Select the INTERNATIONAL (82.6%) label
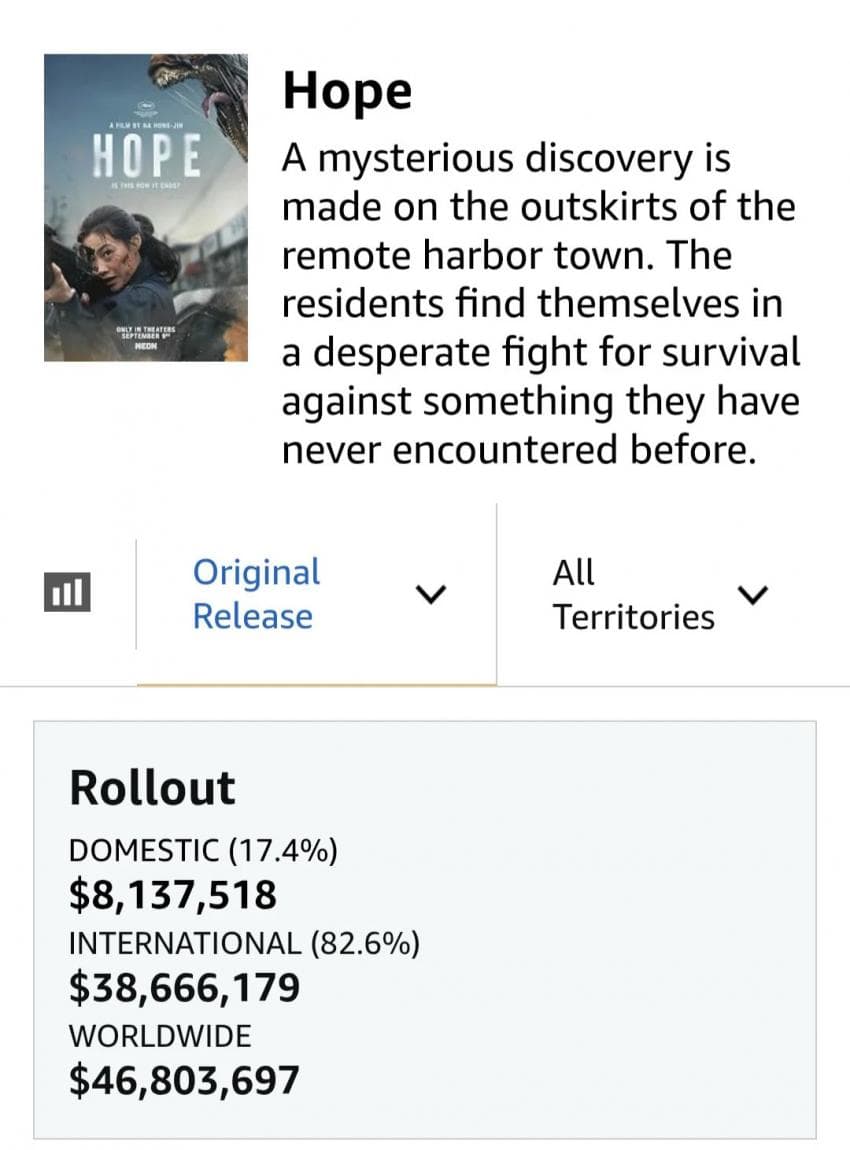The image size is (850, 1150). click(244, 943)
